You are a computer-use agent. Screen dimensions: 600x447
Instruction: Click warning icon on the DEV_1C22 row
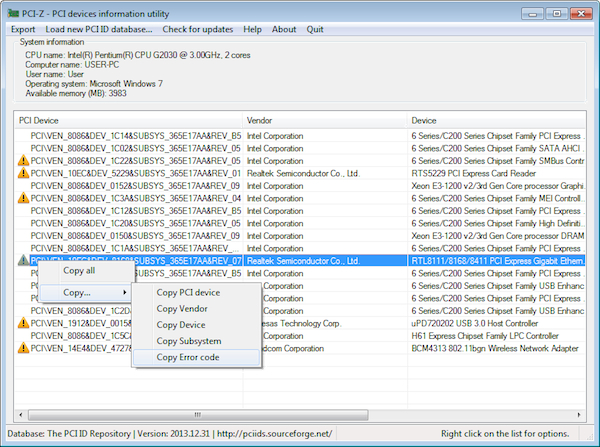point(23,160)
